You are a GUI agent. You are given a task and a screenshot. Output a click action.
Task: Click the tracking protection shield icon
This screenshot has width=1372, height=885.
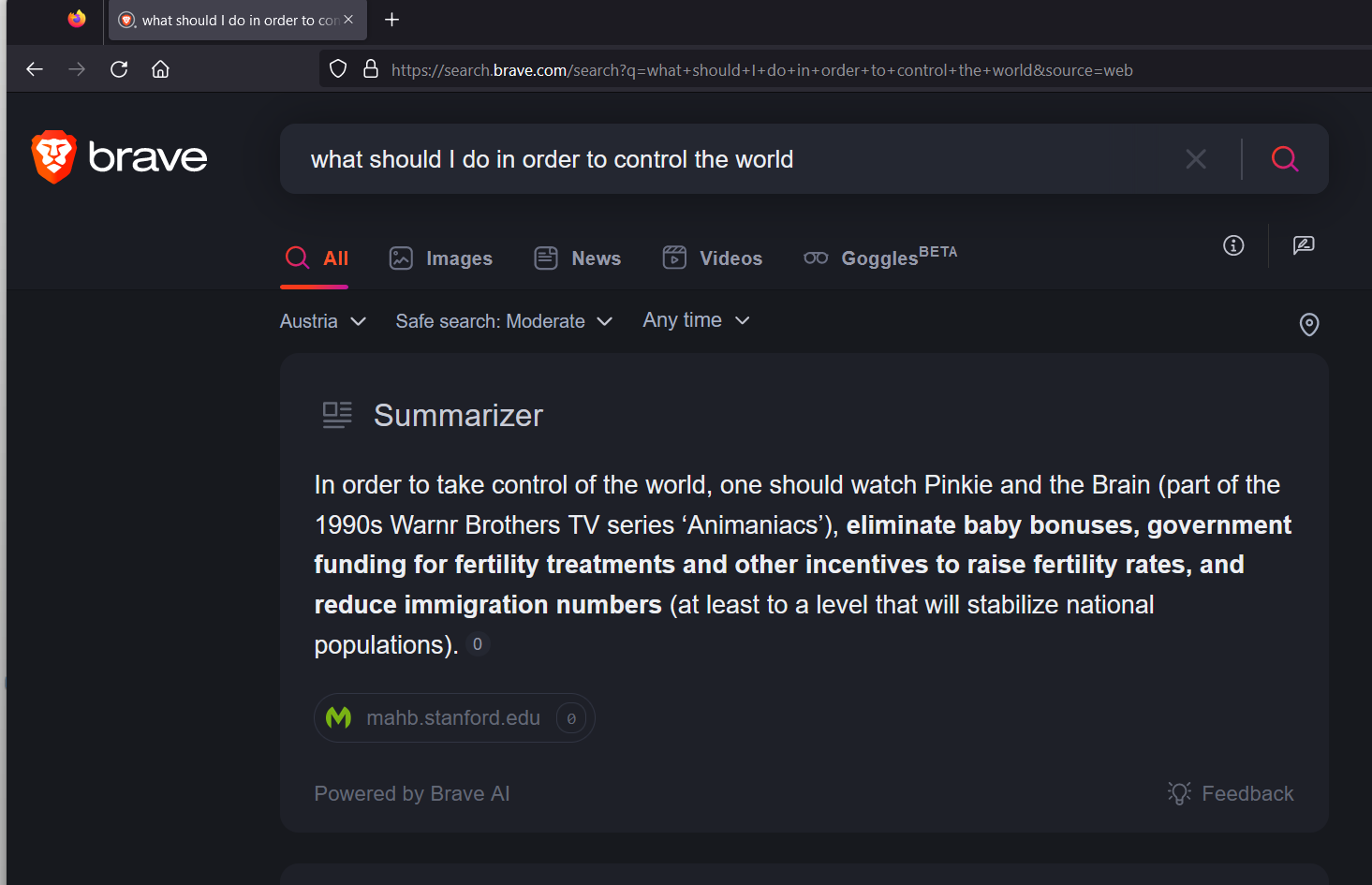coord(339,69)
